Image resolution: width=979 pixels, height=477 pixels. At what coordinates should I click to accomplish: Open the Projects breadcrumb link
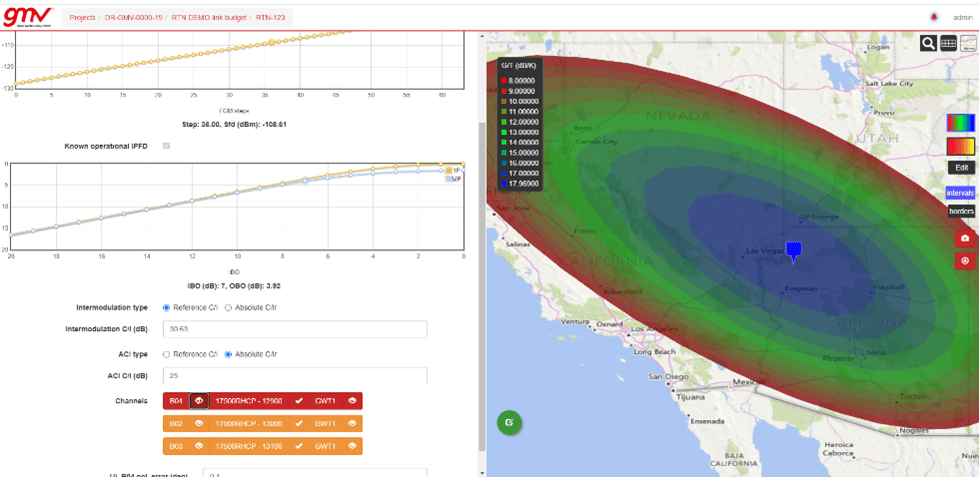(82, 17)
